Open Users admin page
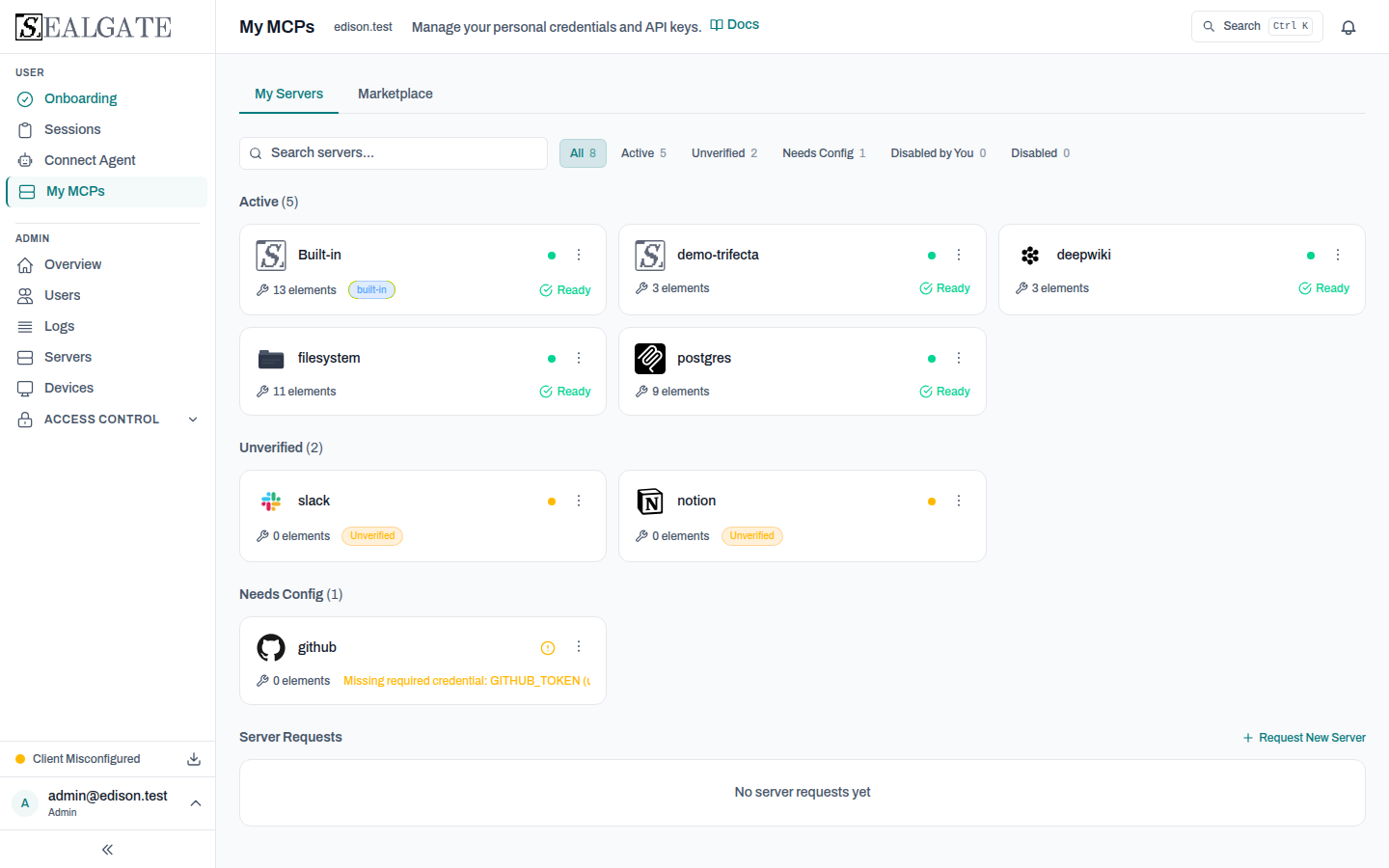This screenshot has width=1389, height=868. (x=107, y=295)
